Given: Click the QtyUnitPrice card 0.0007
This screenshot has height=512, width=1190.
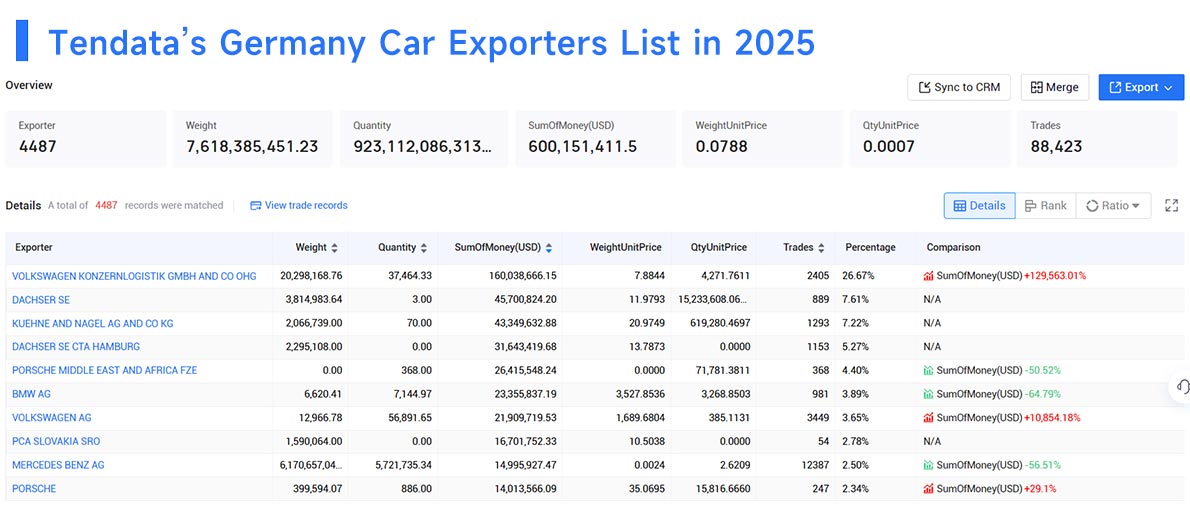Looking at the screenshot, I should tap(930, 139).
